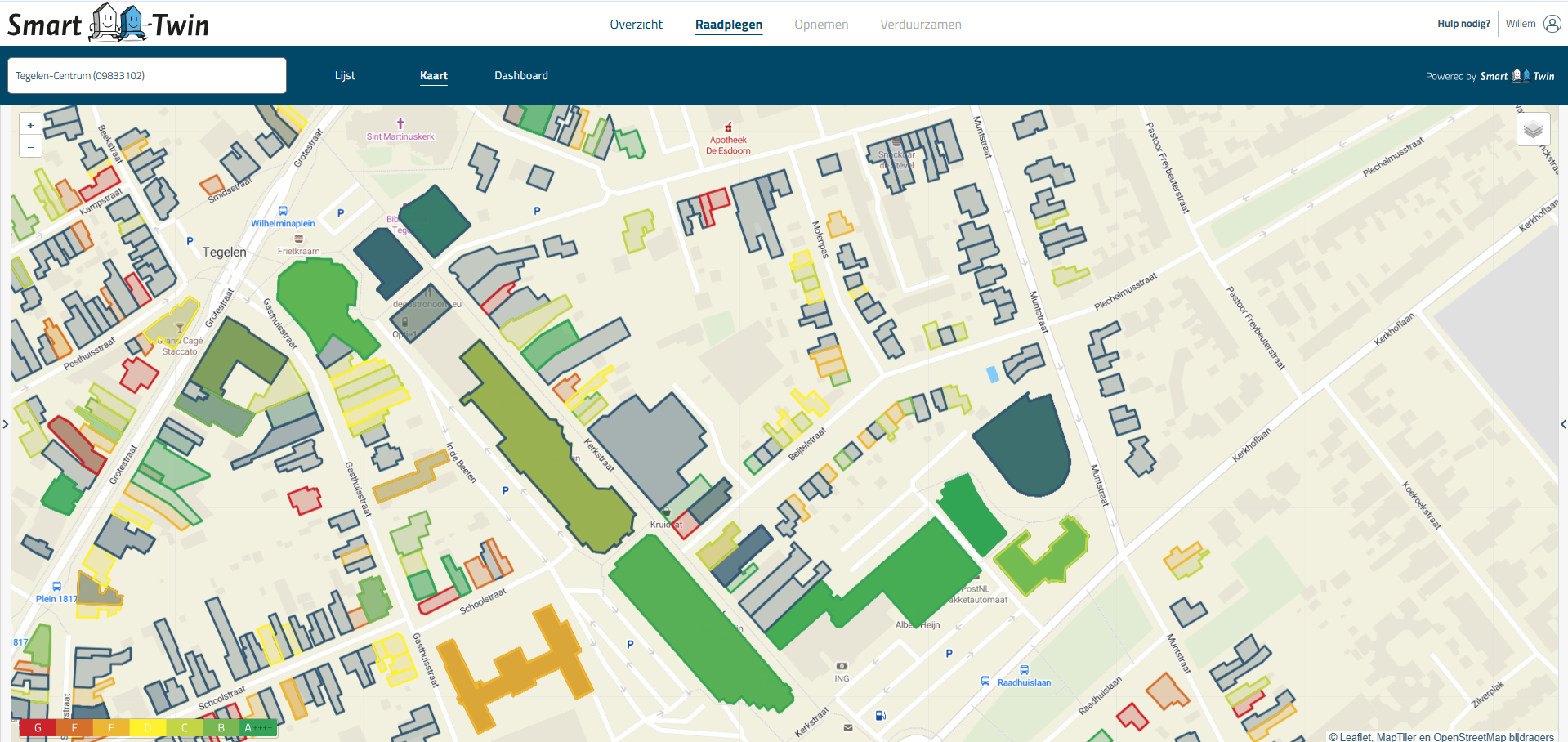Open the Tegelen-Centrum neighborhood selector
This screenshot has height=742, width=1568.
point(147,76)
